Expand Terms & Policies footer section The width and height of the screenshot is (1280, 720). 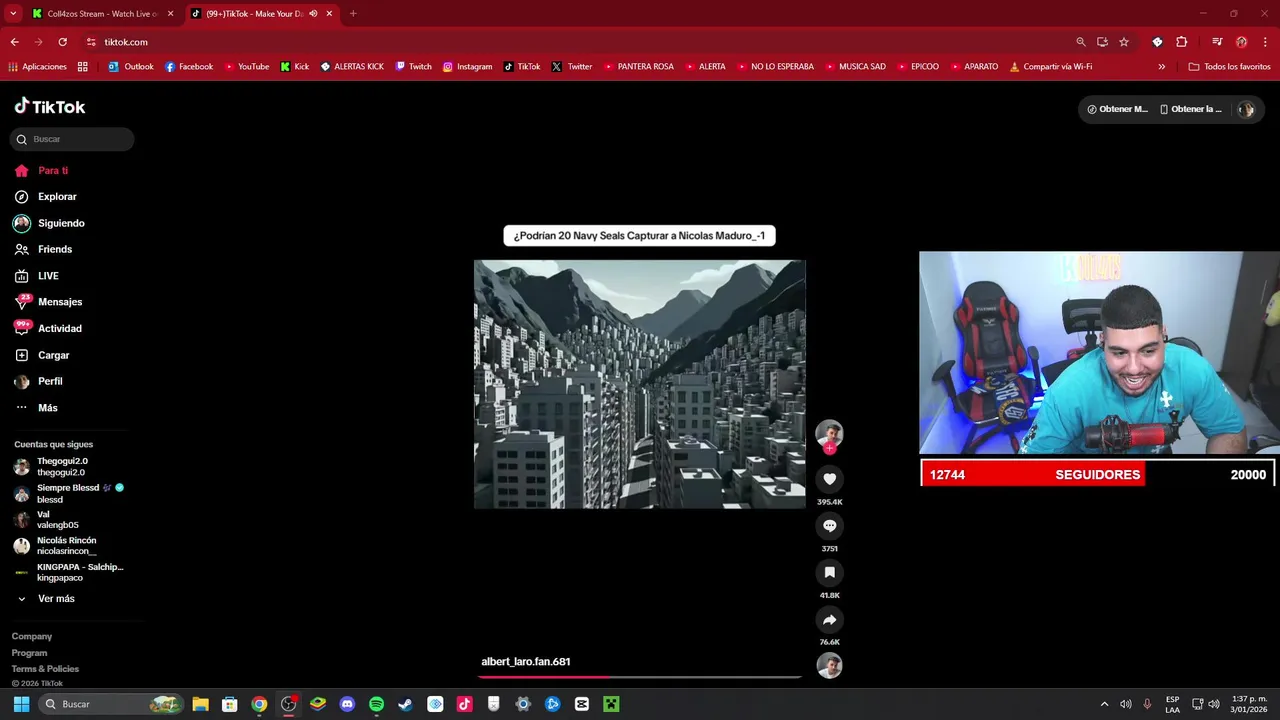45,669
